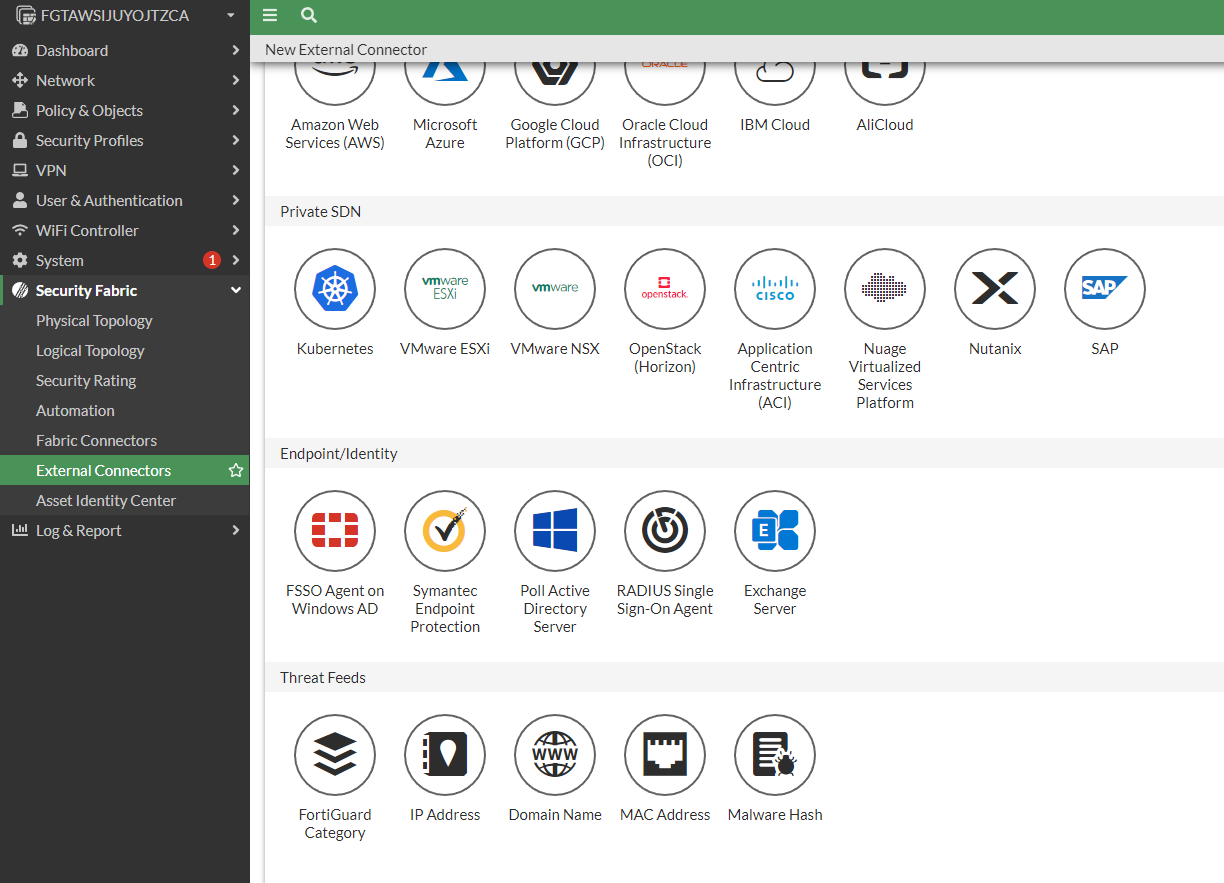Select the Kubernetes connector icon
This screenshot has height=883, width=1224.
click(335, 289)
